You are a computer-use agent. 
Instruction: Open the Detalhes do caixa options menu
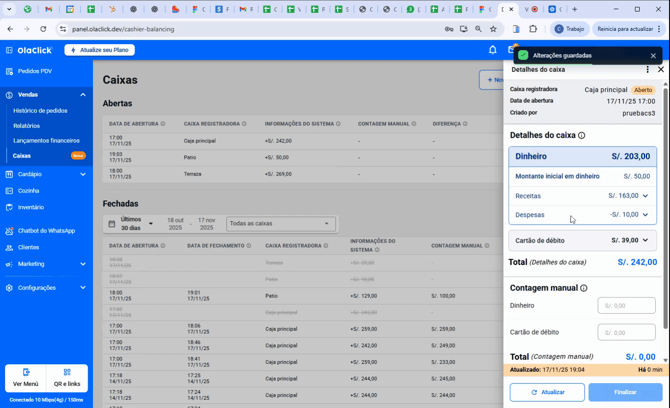coord(647,69)
